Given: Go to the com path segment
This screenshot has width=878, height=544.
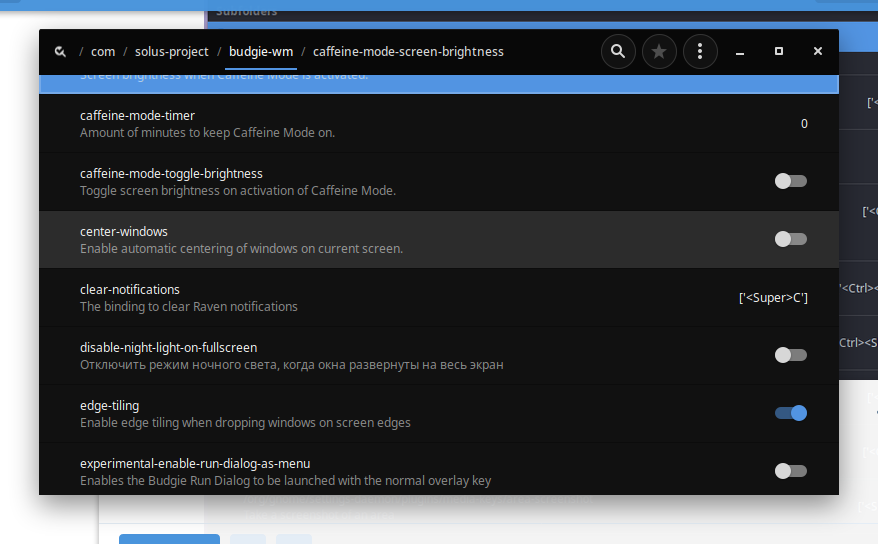Looking at the screenshot, I should click(103, 52).
